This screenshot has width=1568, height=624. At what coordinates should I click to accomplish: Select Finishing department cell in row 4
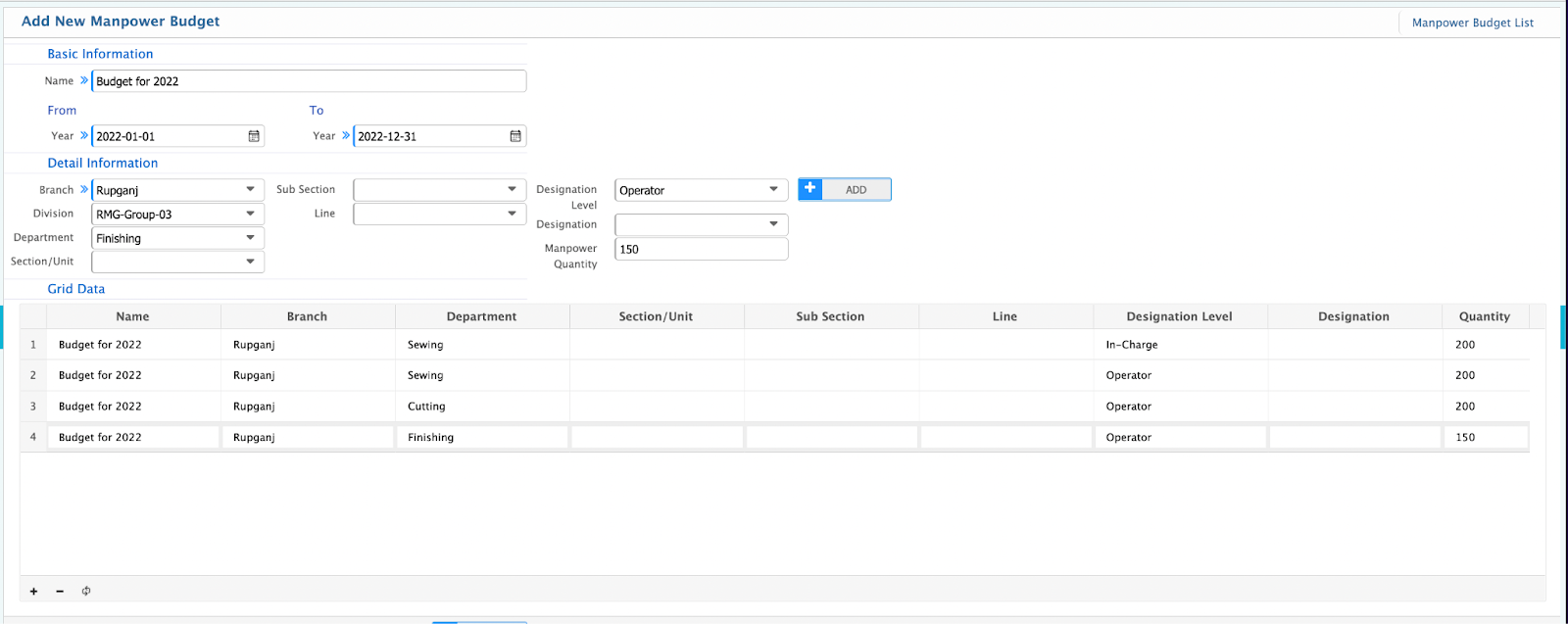point(482,437)
